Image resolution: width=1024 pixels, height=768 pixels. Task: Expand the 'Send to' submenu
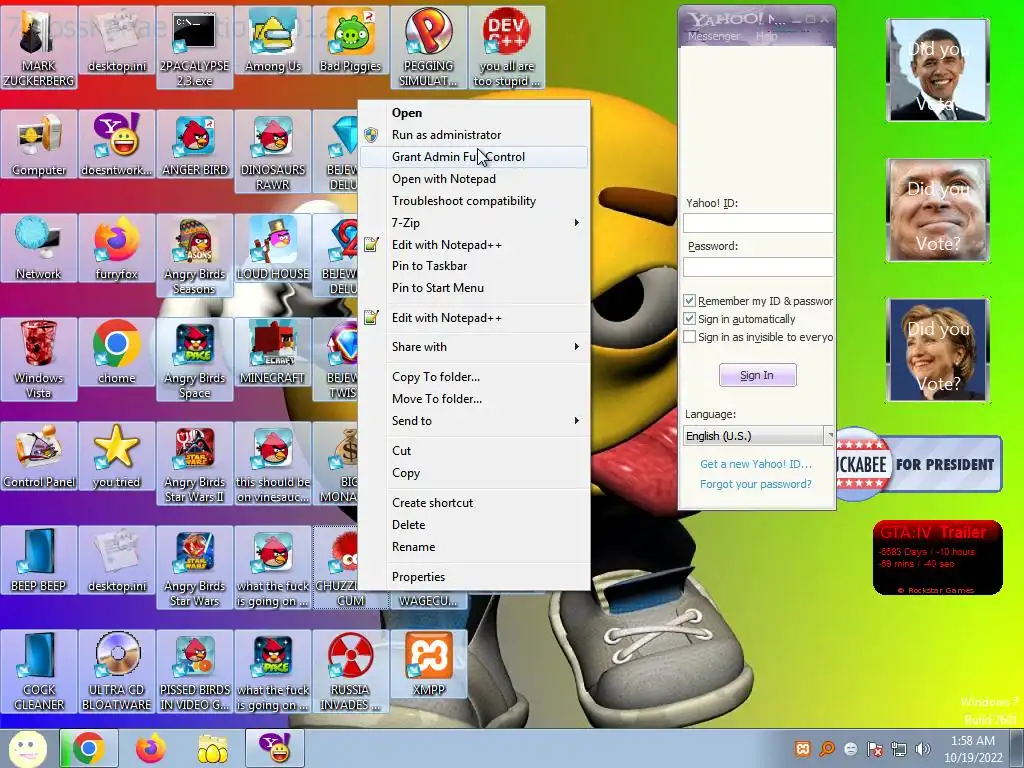(474, 421)
